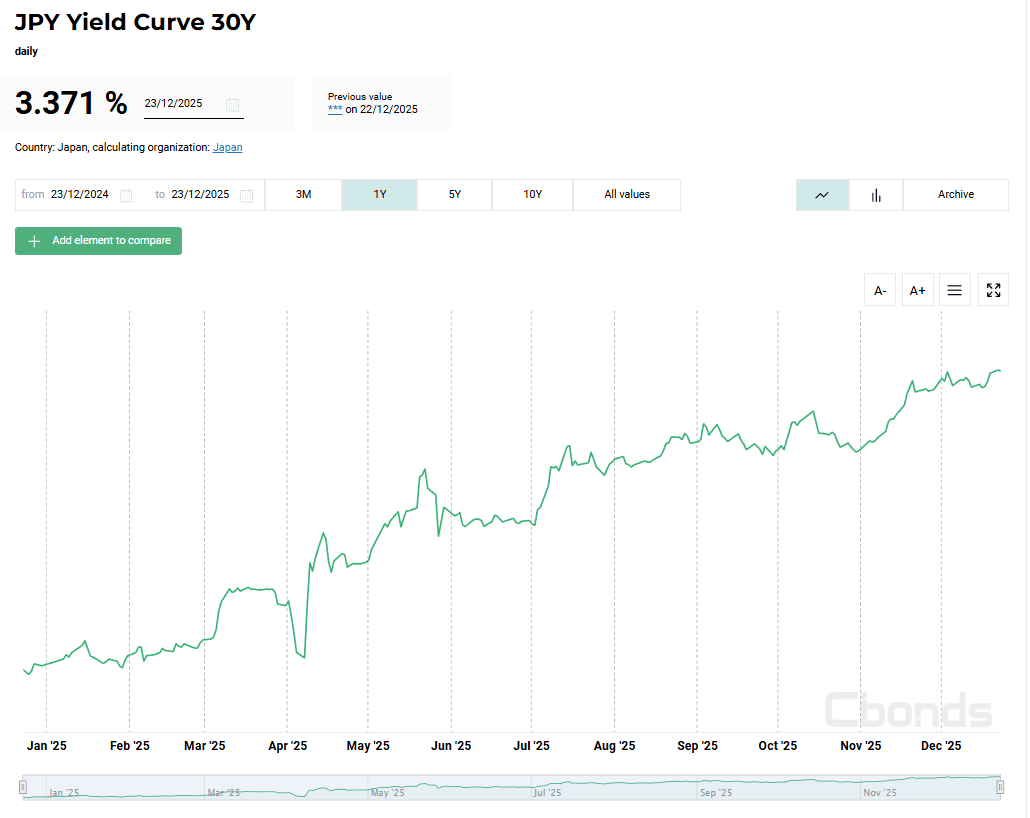Select the 3M period

click(303, 195)
